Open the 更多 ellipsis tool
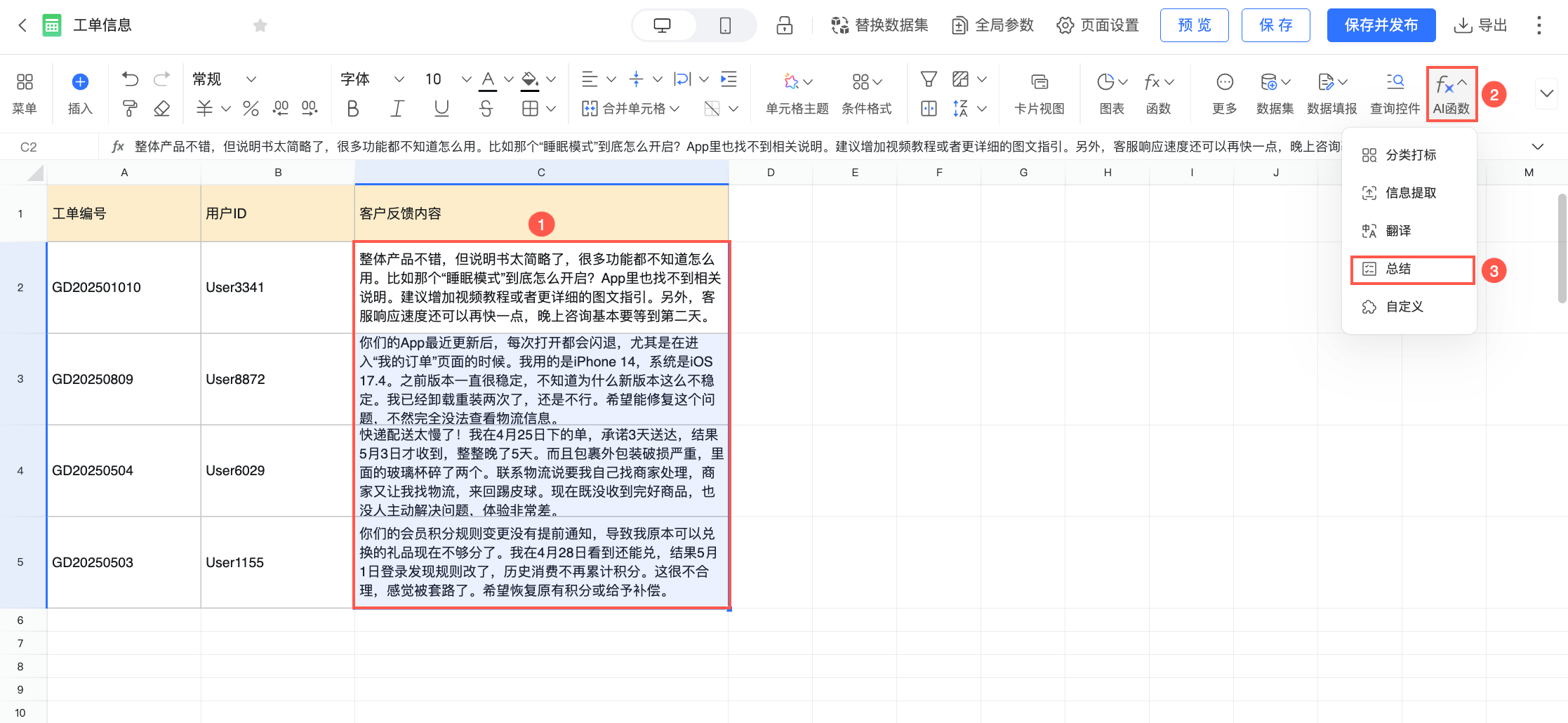The height and width of the screenshot is (723, 1568). 1225,93
